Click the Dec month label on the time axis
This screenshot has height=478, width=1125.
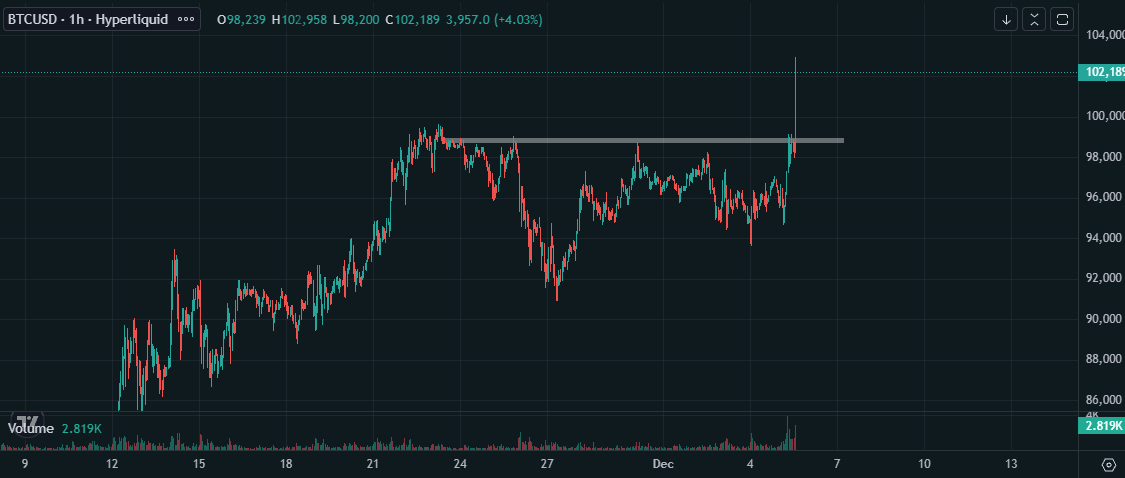(663, 464)
